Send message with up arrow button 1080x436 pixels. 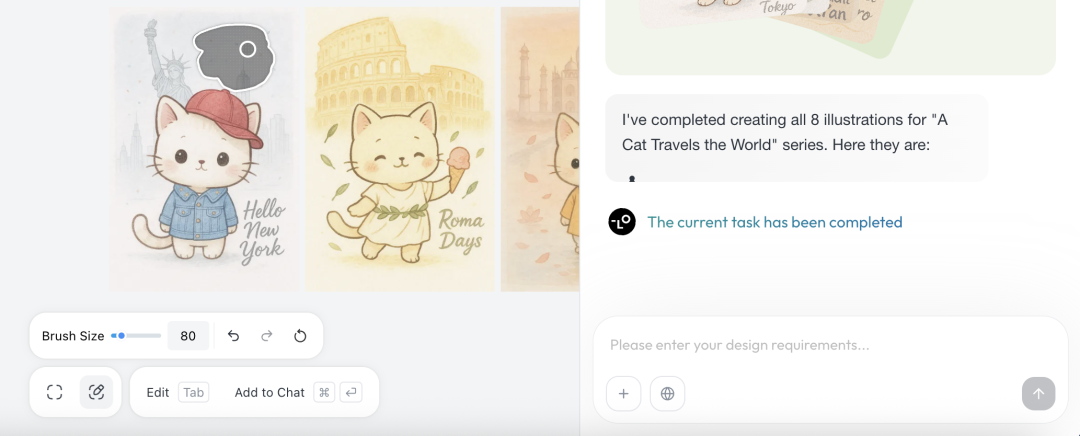click(1038, 394)
